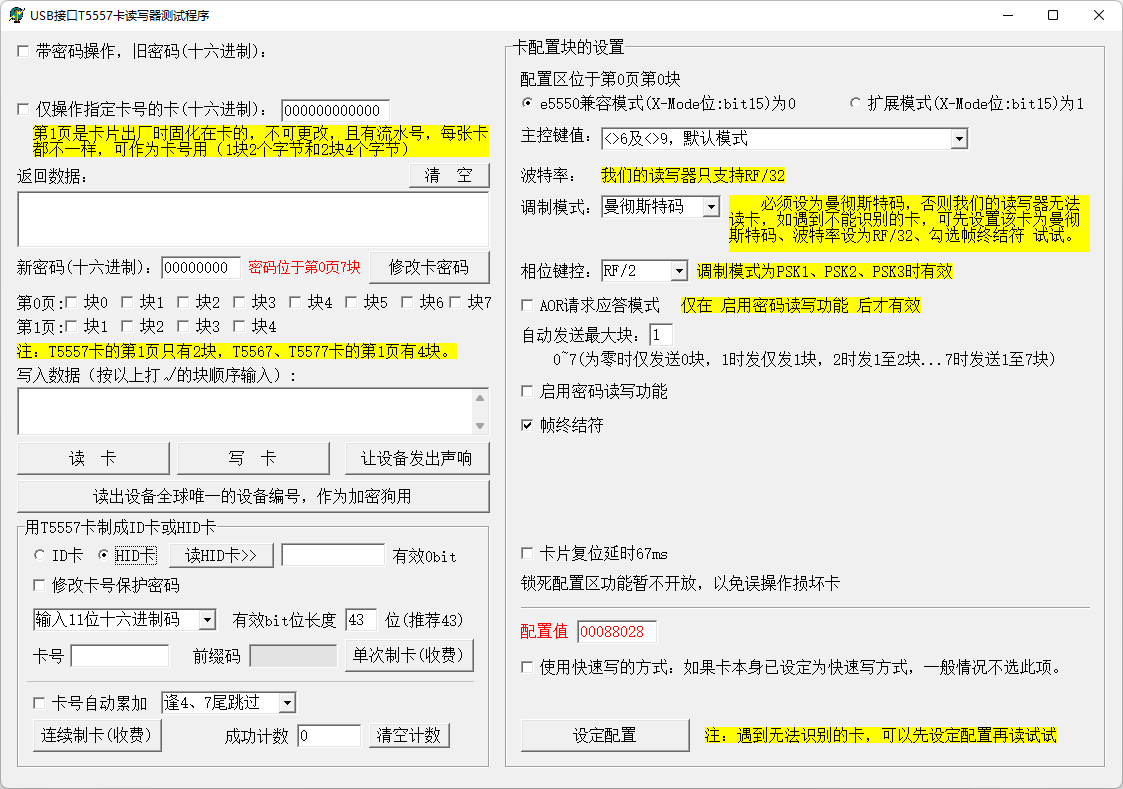The width and height of the screenshot is (1123, 789).
Task: Expand the 调制模式 combo box
Action: (710, 207)
